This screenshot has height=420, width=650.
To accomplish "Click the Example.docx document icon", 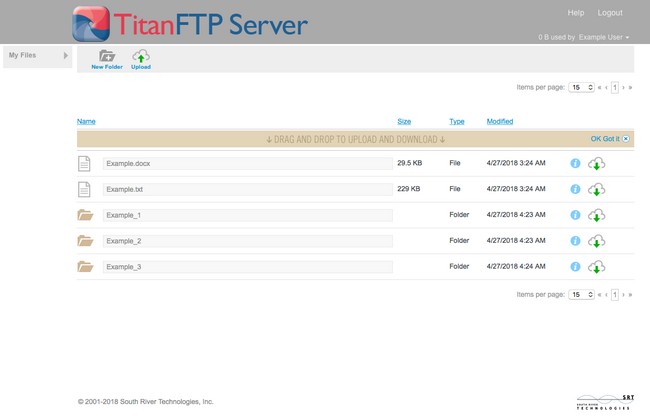I will (85, 163).
